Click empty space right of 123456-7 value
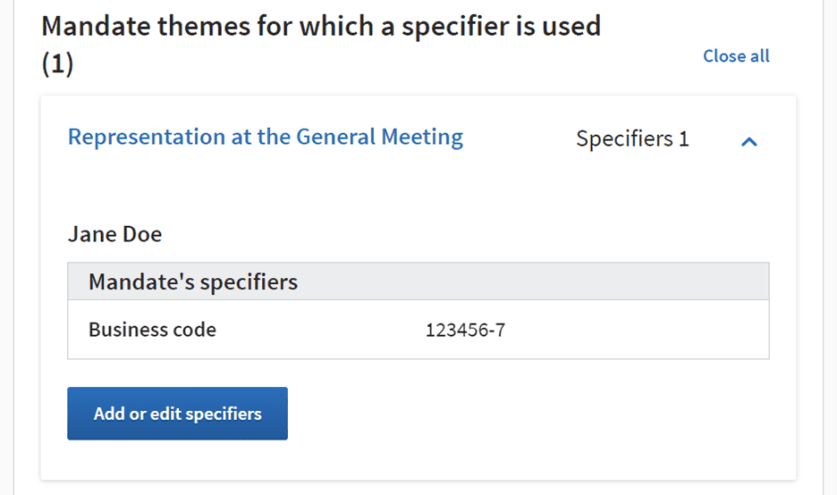 640,329
